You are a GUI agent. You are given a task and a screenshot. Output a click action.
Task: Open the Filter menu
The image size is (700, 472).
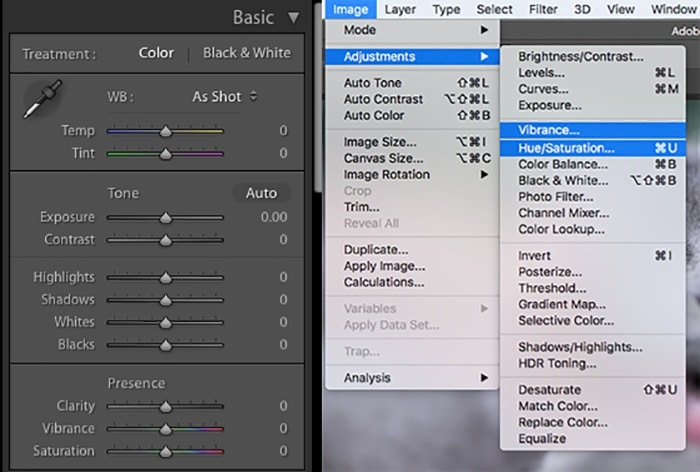(x=543, y=10)
